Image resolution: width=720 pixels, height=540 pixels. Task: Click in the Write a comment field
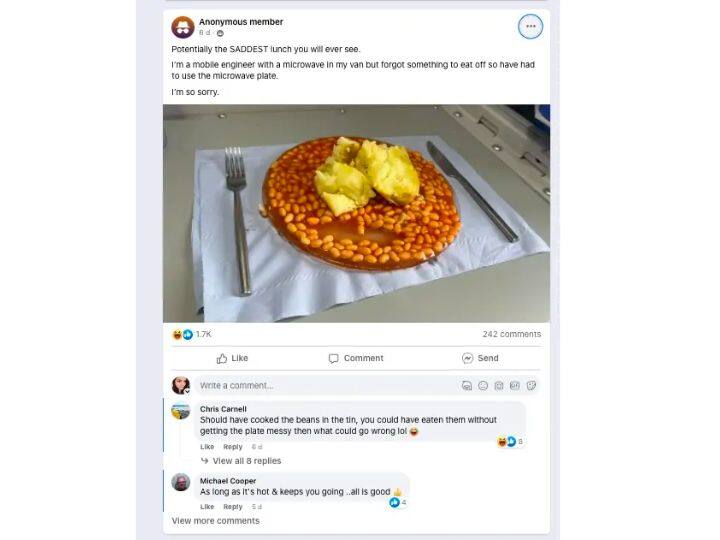pyautogui.click(x=320, y=386)
